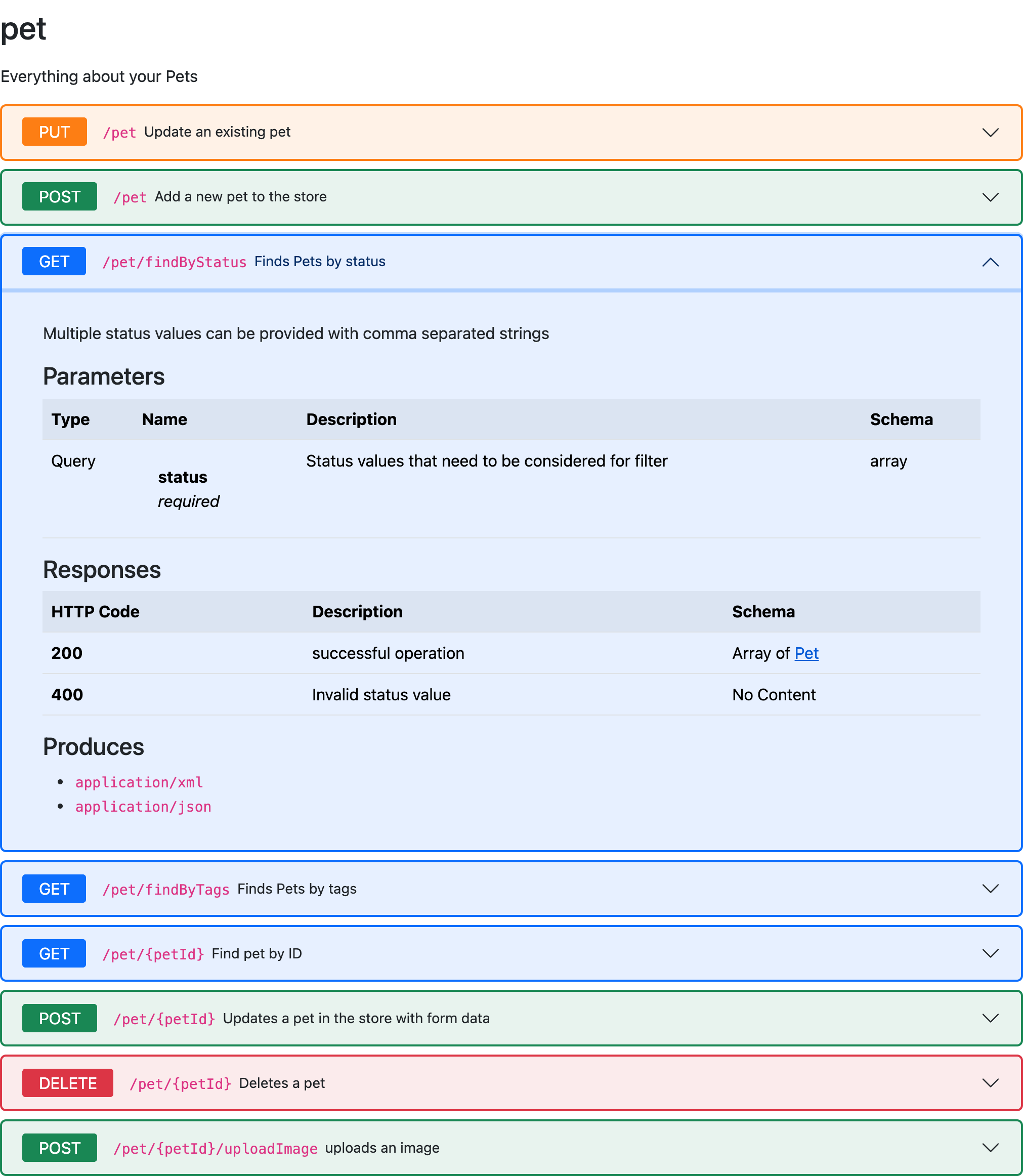
Task: Click the GET badge for Find pet by ID
Action: point(54,953)
